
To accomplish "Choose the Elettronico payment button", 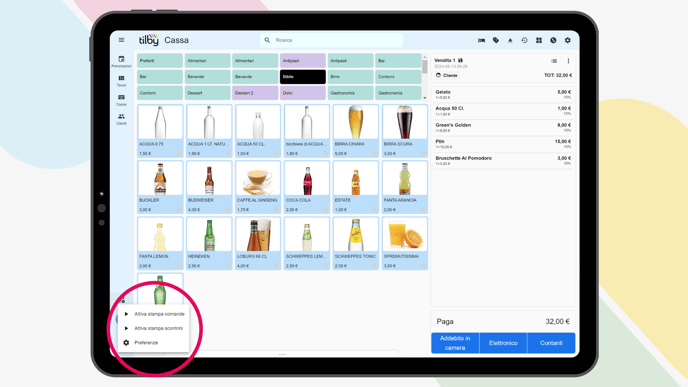I will [x=503, y=343].
